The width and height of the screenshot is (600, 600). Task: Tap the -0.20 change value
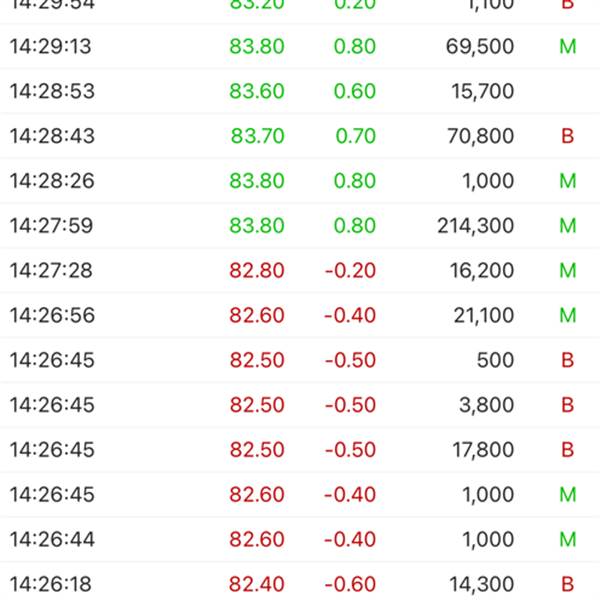click(x=350, y=271)
